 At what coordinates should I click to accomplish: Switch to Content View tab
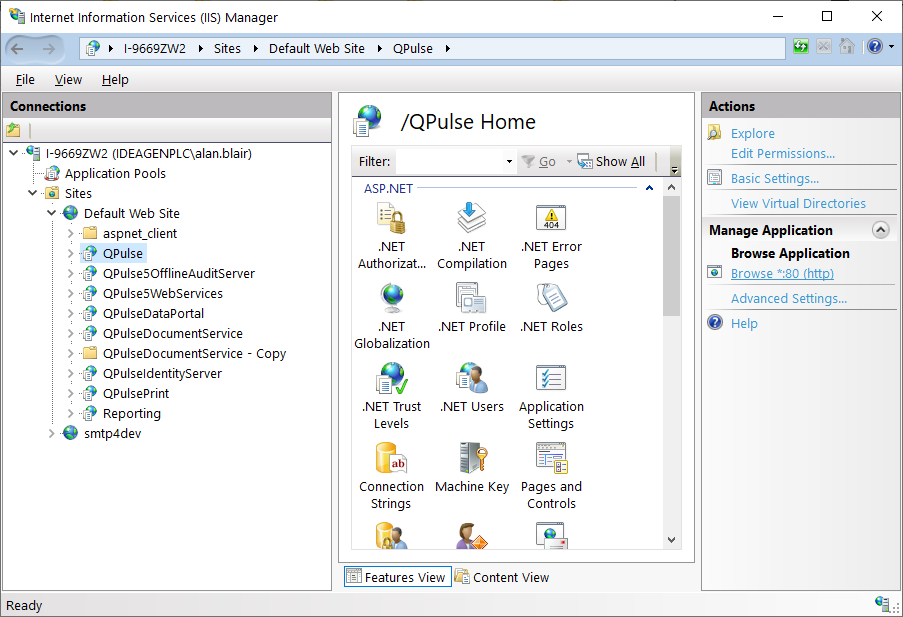coord(502,577)
